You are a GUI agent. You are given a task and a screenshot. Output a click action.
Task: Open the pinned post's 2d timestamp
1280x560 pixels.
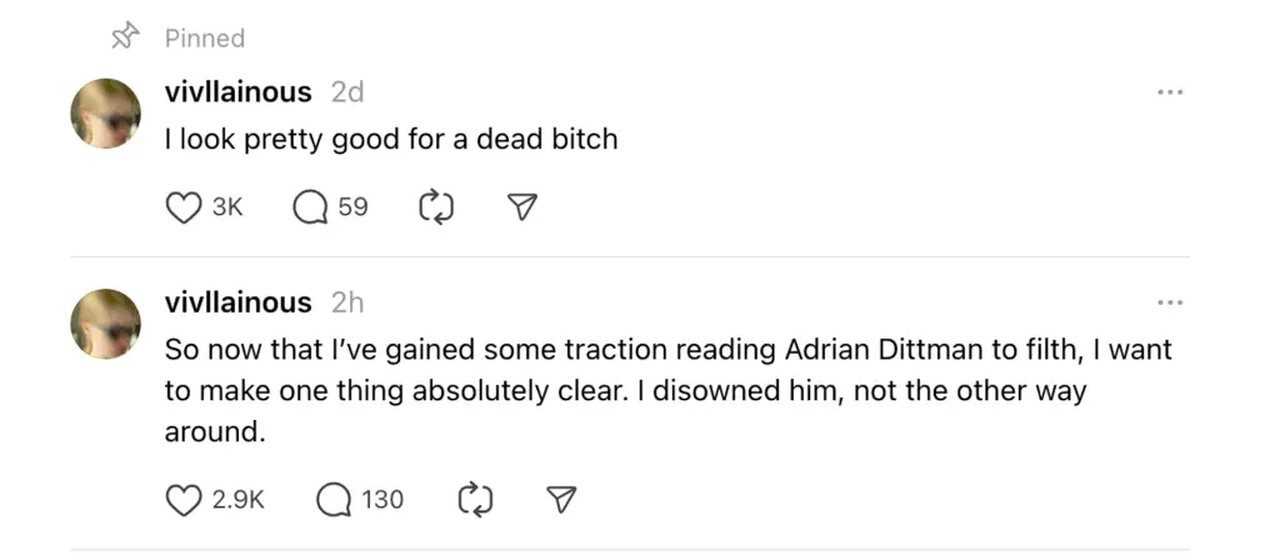tap(347, 92)
